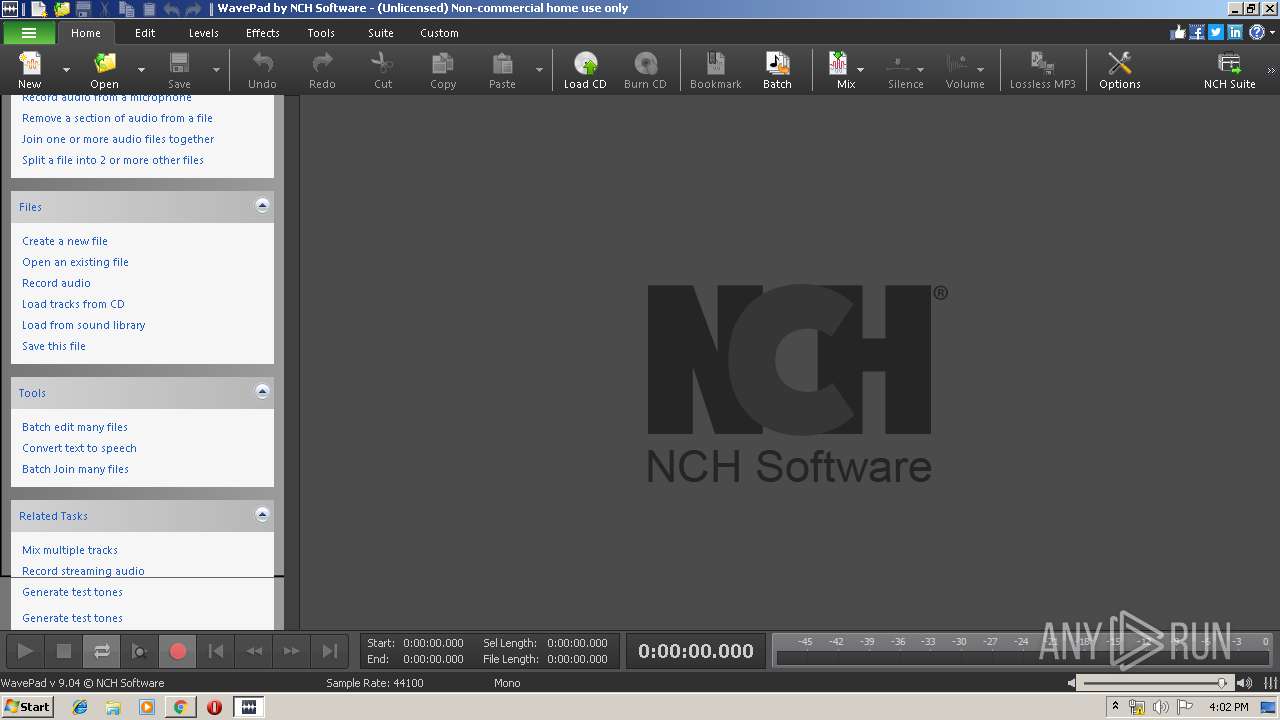Jump to the end of file
This screenshot has width=1280, height=720.
coord(330,651)
